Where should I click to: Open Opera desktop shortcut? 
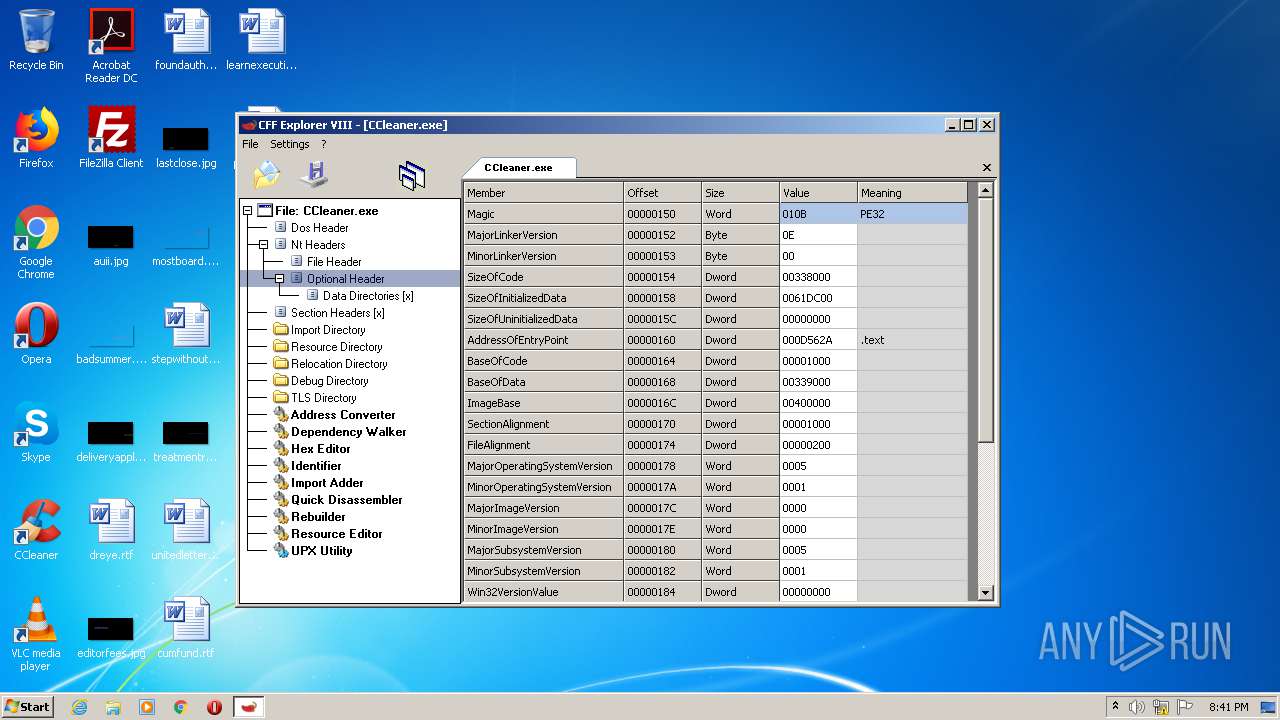(36, 334)
